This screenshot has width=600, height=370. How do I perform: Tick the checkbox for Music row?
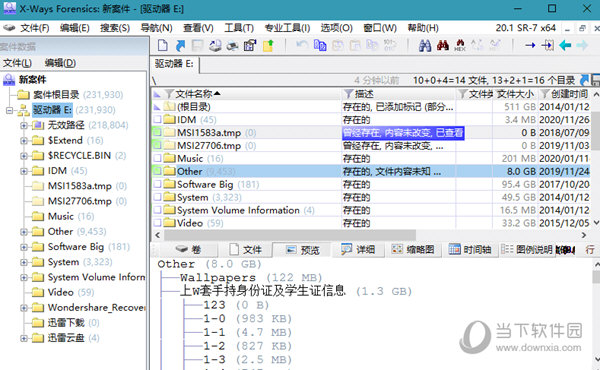[157, 158]
